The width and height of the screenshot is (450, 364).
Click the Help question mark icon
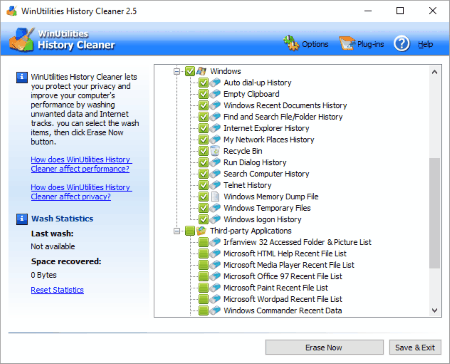click(x=402, y=44)
